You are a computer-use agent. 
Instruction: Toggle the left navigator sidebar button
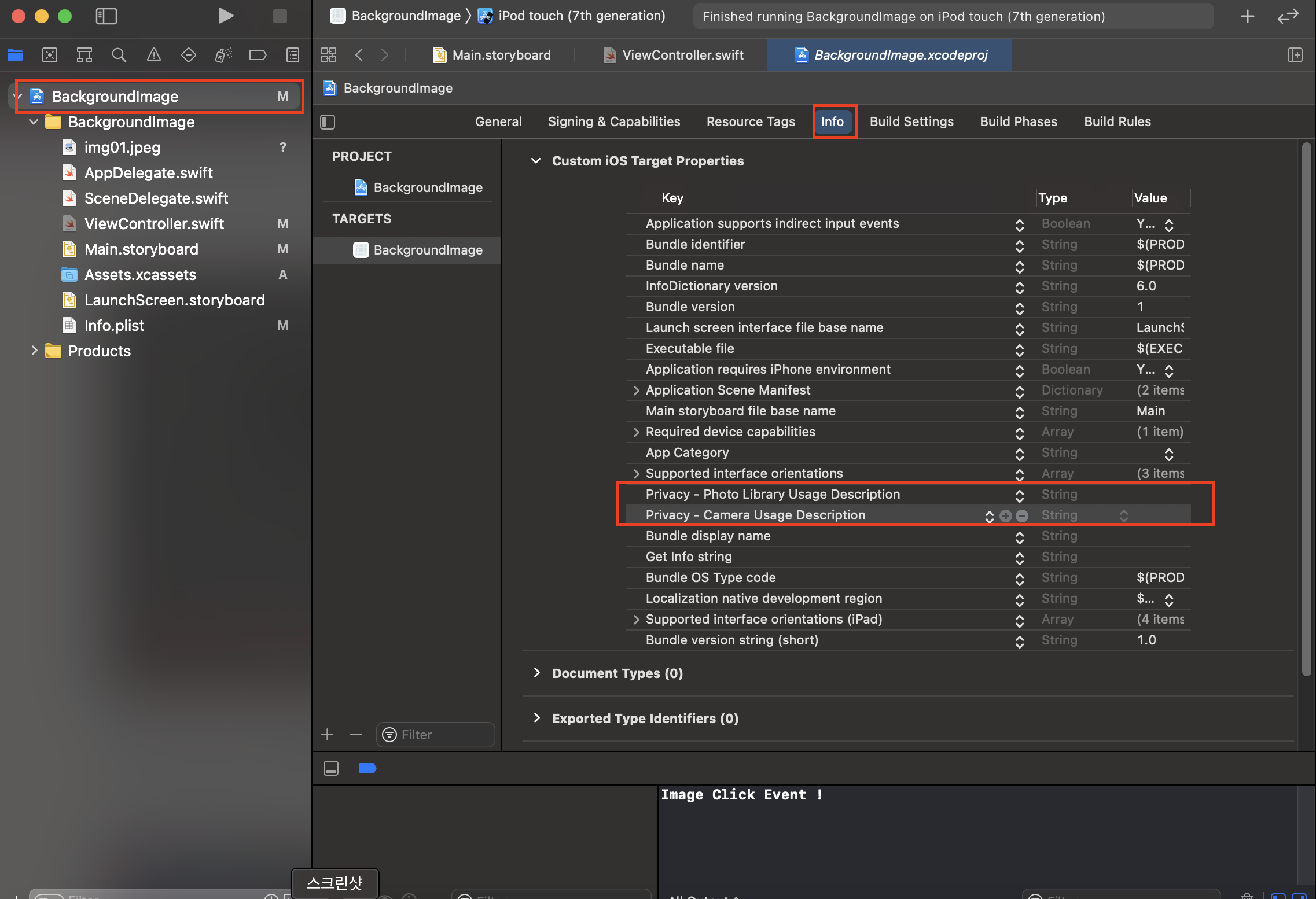pos(106,16)
